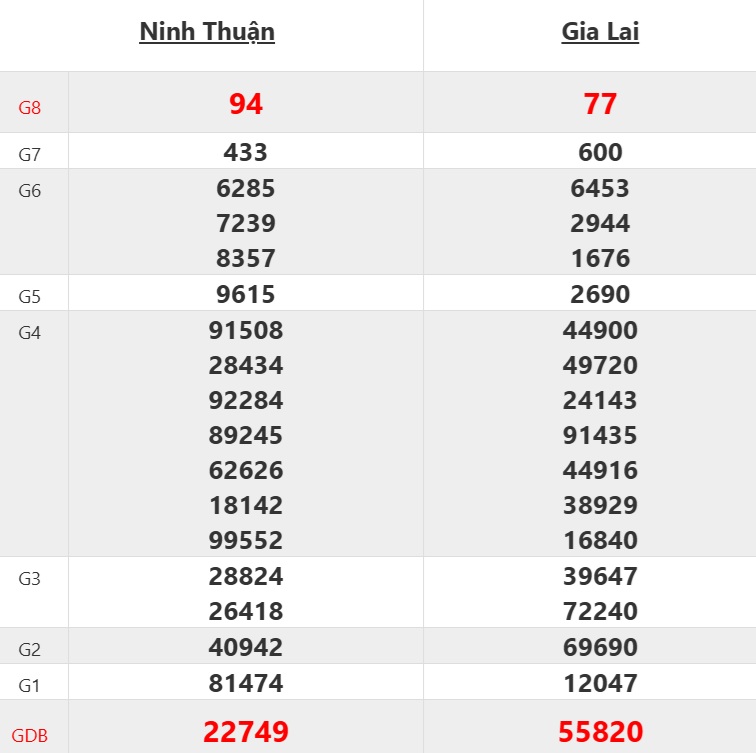This screenshot has height=753, width=756.
Task: Open the Gia Lai province link
Action: [600, 32]
